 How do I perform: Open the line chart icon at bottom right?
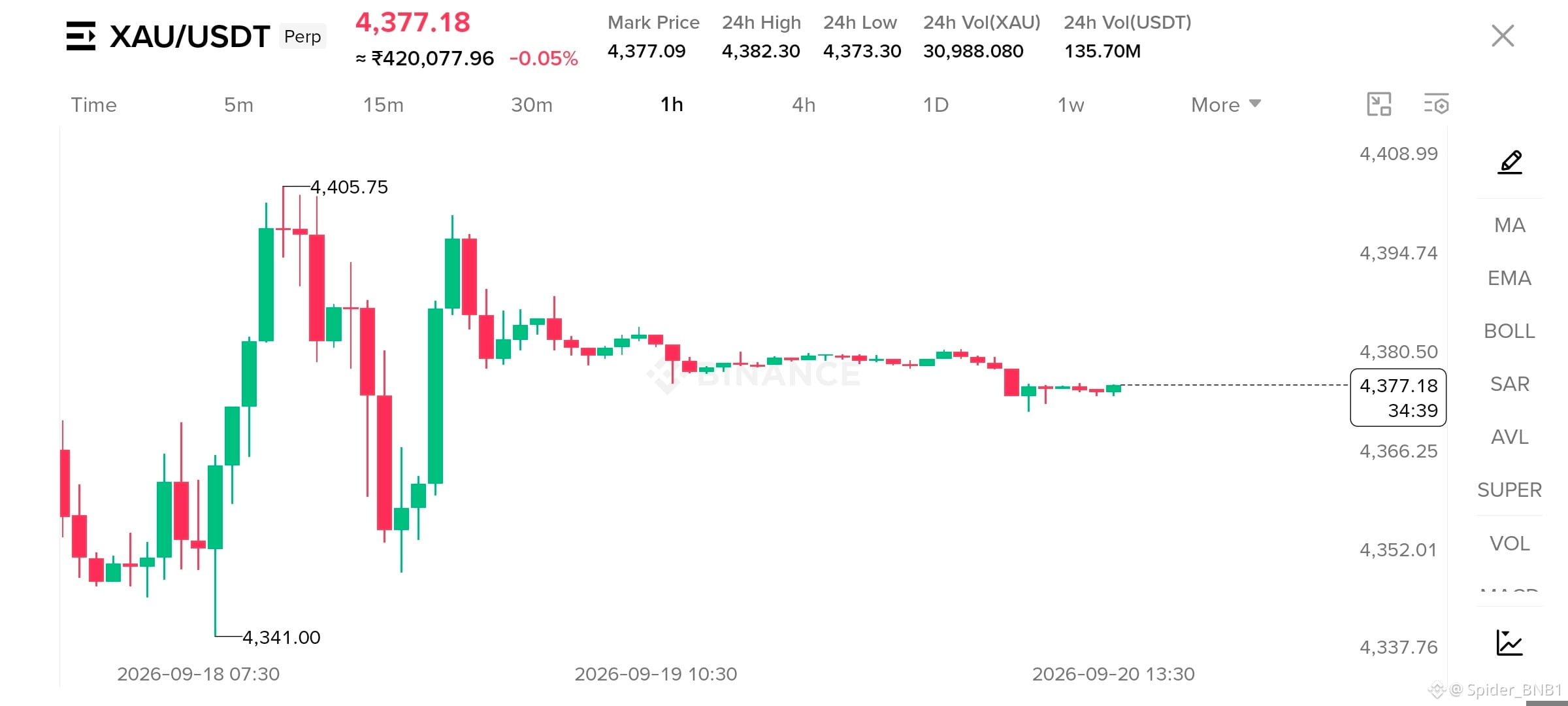point(1510,643)
